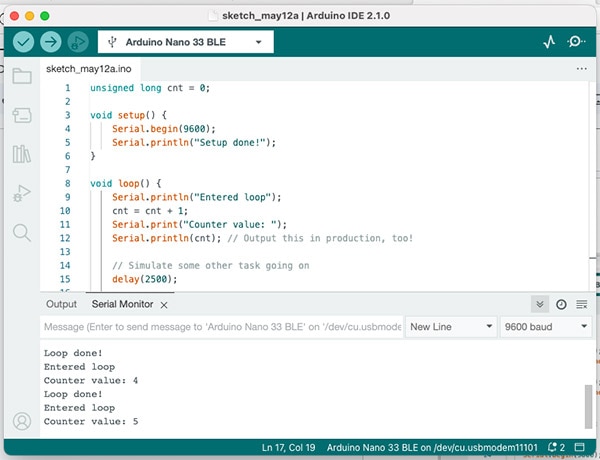Screen dimensions: 600x460
Task: Open the Library Manager books icon
Action: [x=21, y=154]
